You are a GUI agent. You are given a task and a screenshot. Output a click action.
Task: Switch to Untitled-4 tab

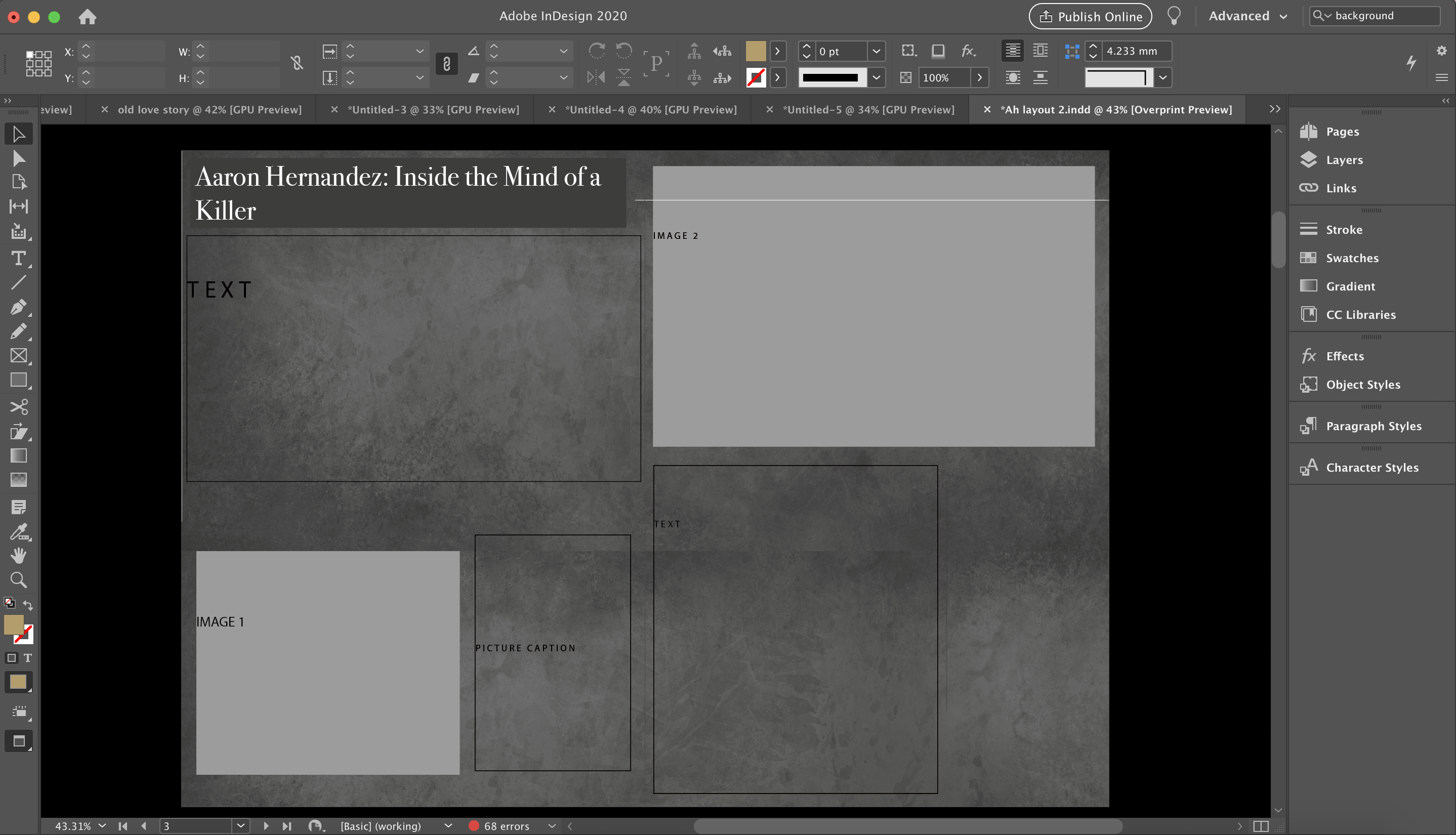click(x=651, y=109)
